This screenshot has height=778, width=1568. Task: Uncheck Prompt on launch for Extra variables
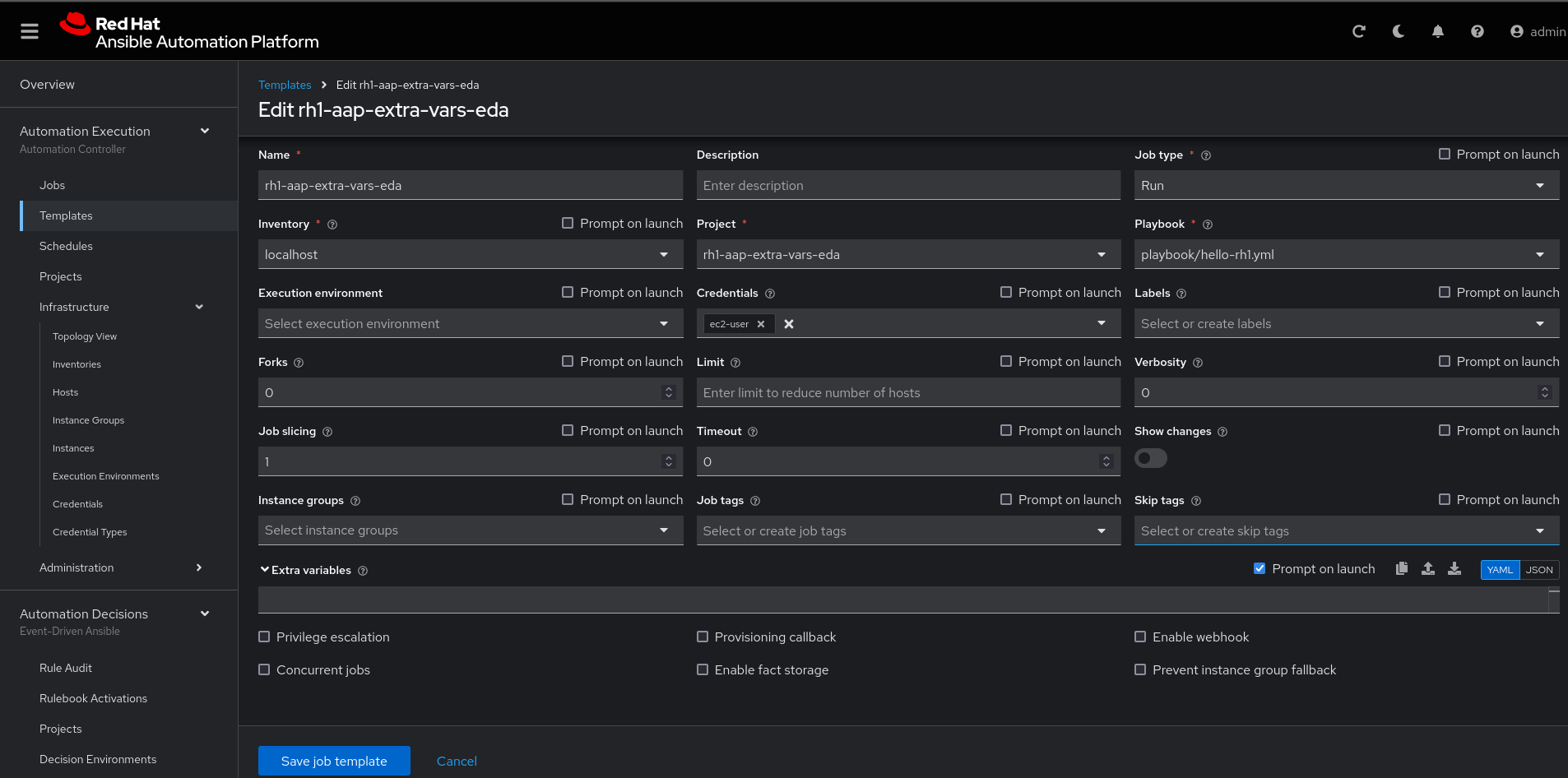[1260, 568]
